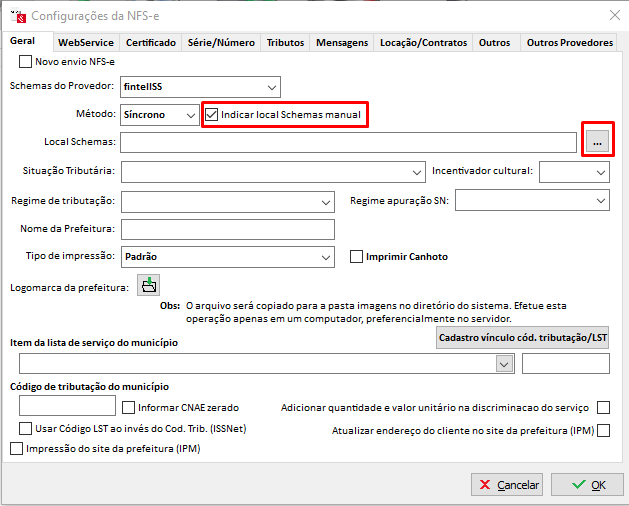The image size is (629, 506).
Task: Expand the Tipo de impressão dropdown
Action: click(323, 257)
